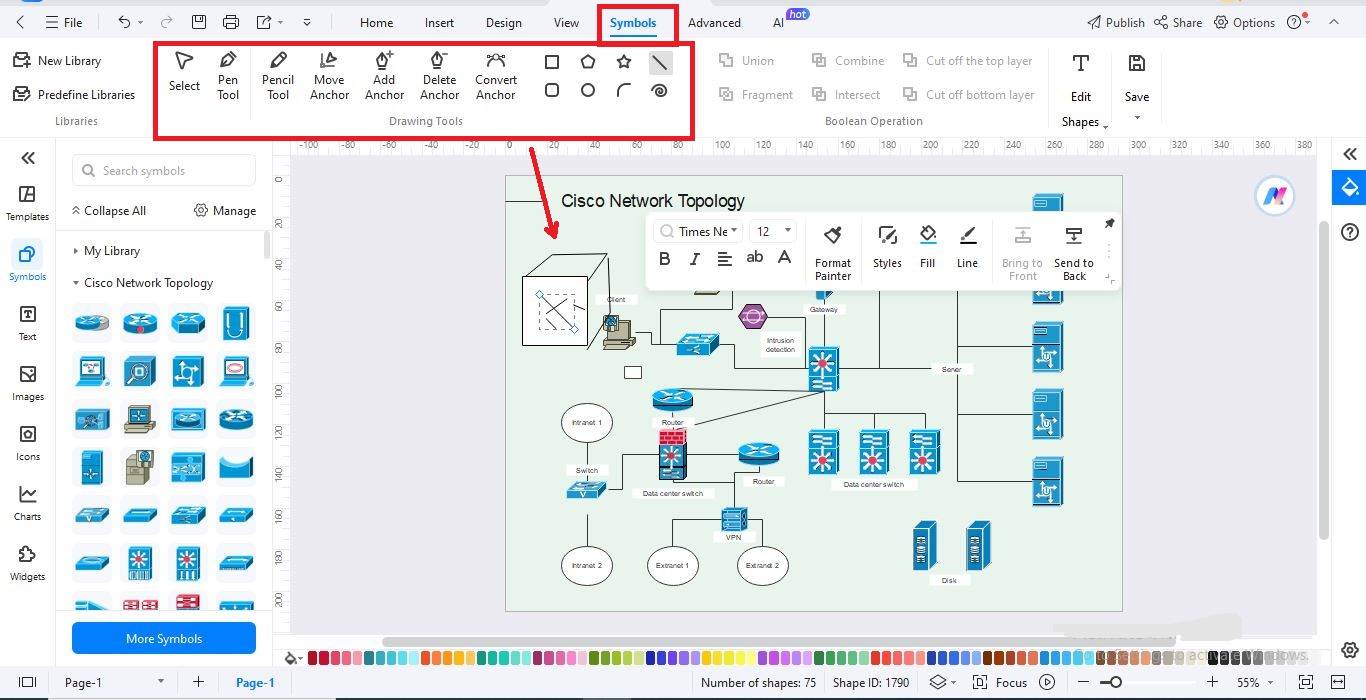Screen dimensions: 1366x700
Task: Undo the last action
Action: point(124,22)
